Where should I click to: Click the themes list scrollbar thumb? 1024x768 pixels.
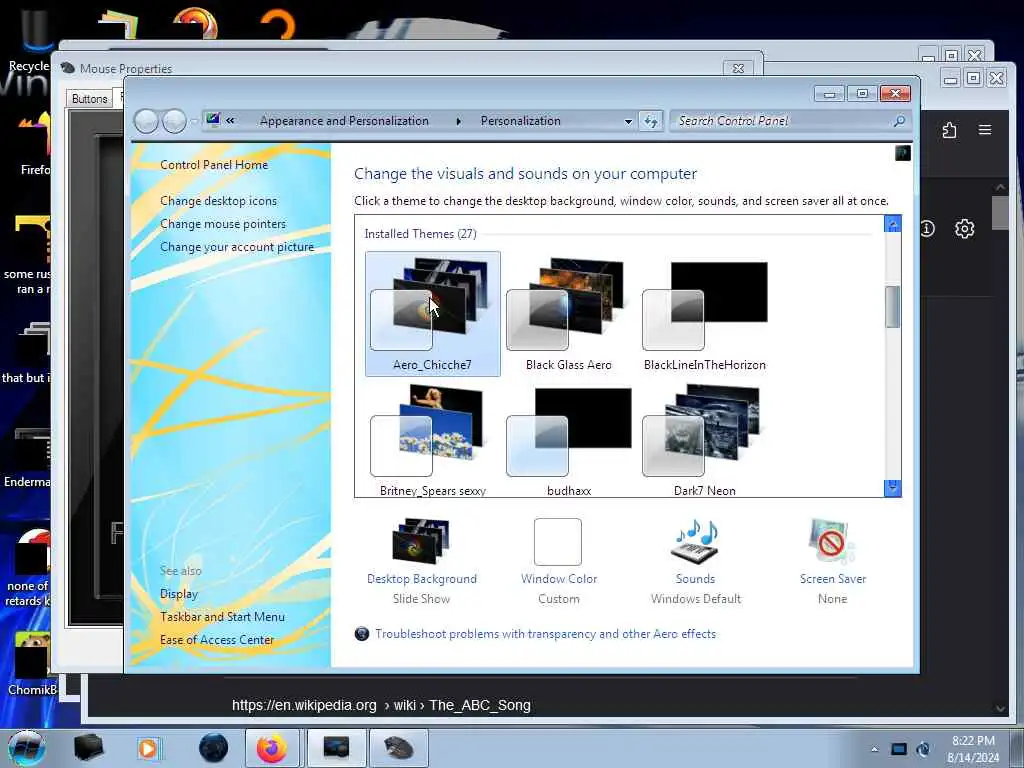pyautogui.click(x=893, y=306)
